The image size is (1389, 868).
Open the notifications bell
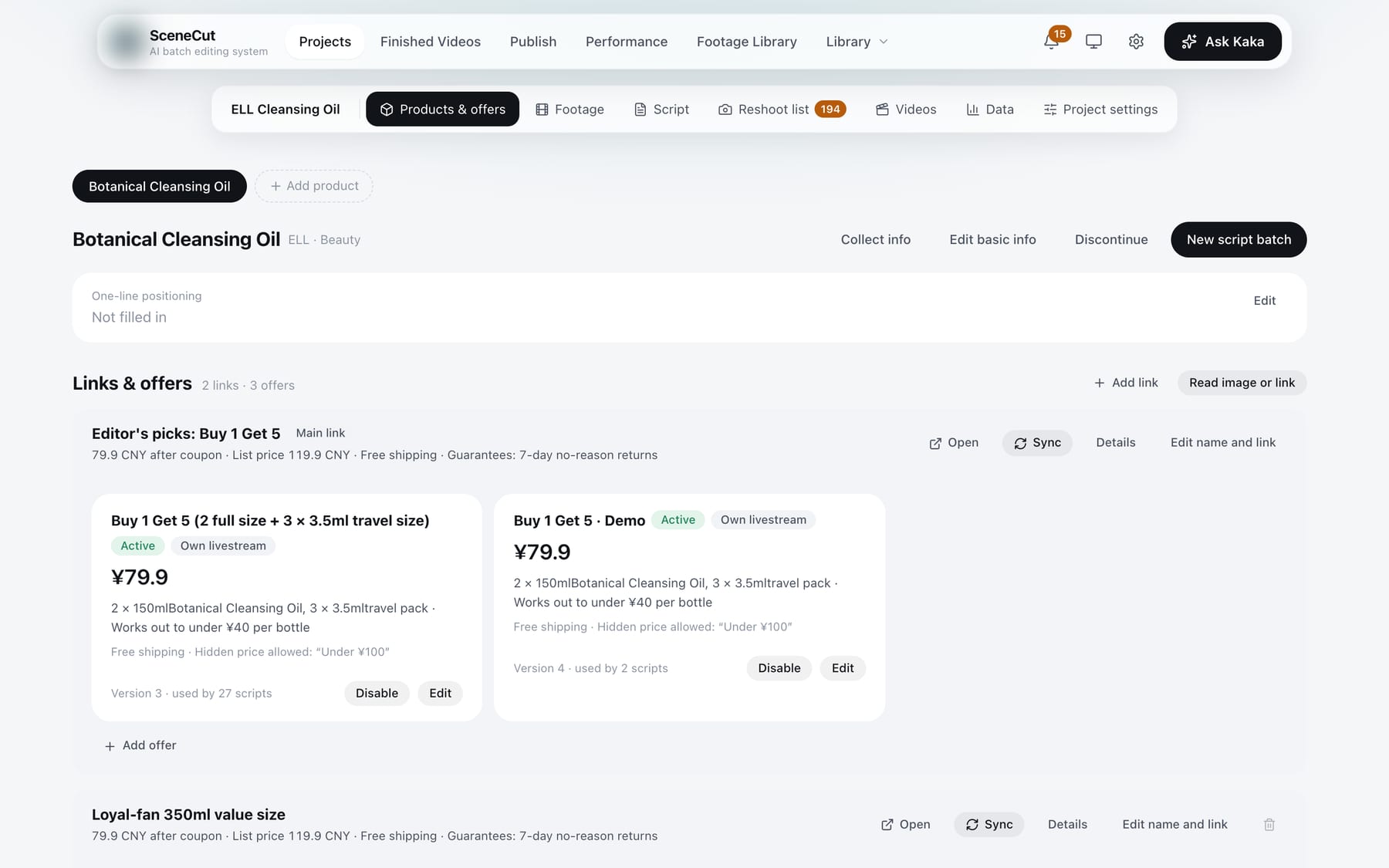pos(1051,42)
